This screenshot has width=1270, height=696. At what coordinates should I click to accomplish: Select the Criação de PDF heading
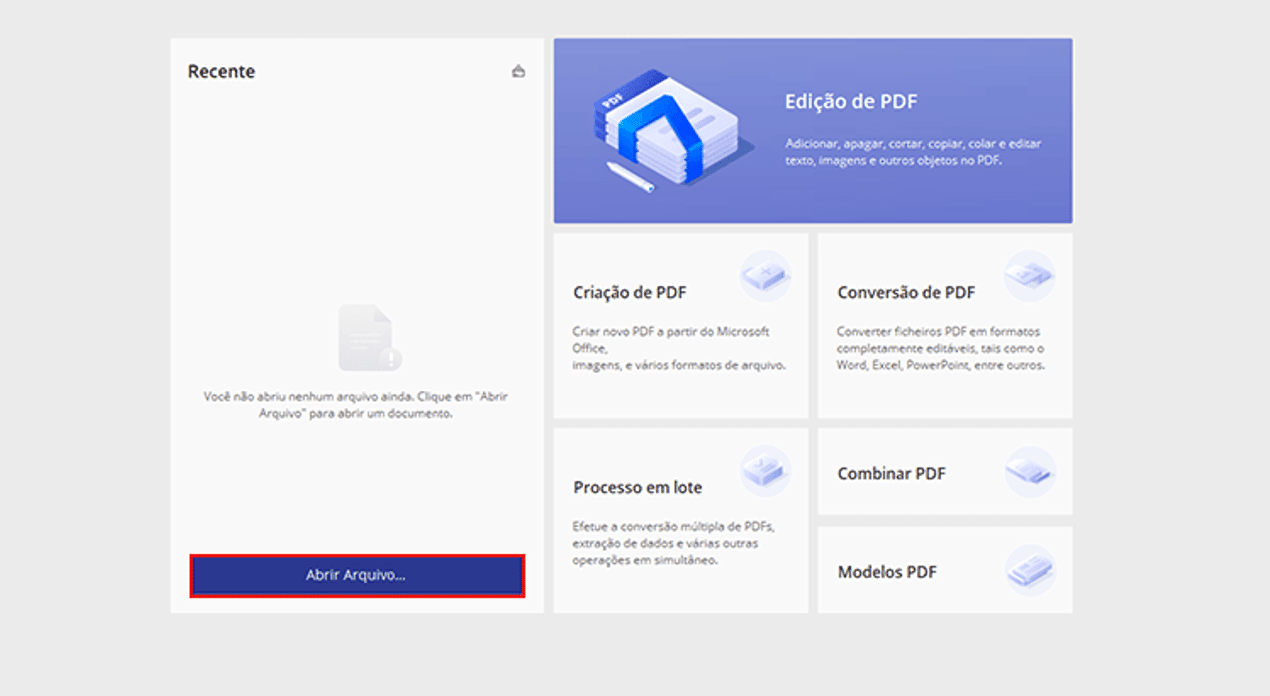tap(630, 293)
